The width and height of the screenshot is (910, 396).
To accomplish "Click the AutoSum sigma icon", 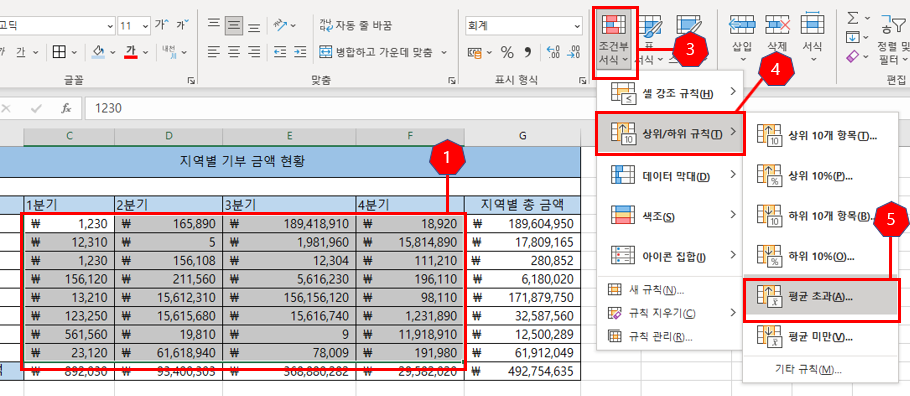I will tap(853, 18).
